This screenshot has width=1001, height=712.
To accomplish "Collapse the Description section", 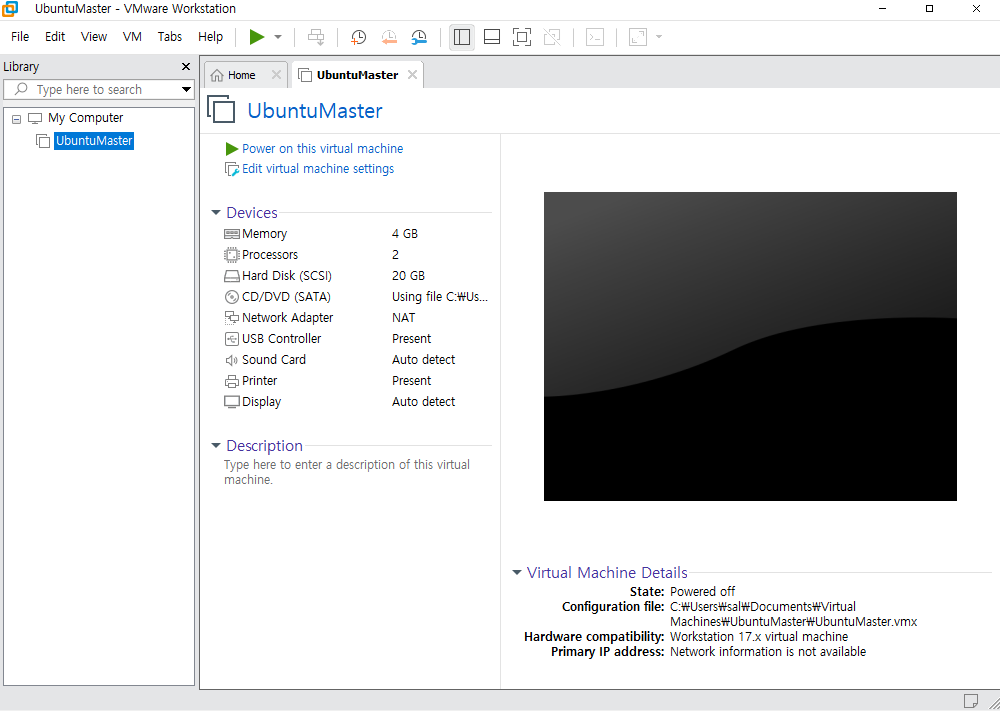I will (216, 446).
